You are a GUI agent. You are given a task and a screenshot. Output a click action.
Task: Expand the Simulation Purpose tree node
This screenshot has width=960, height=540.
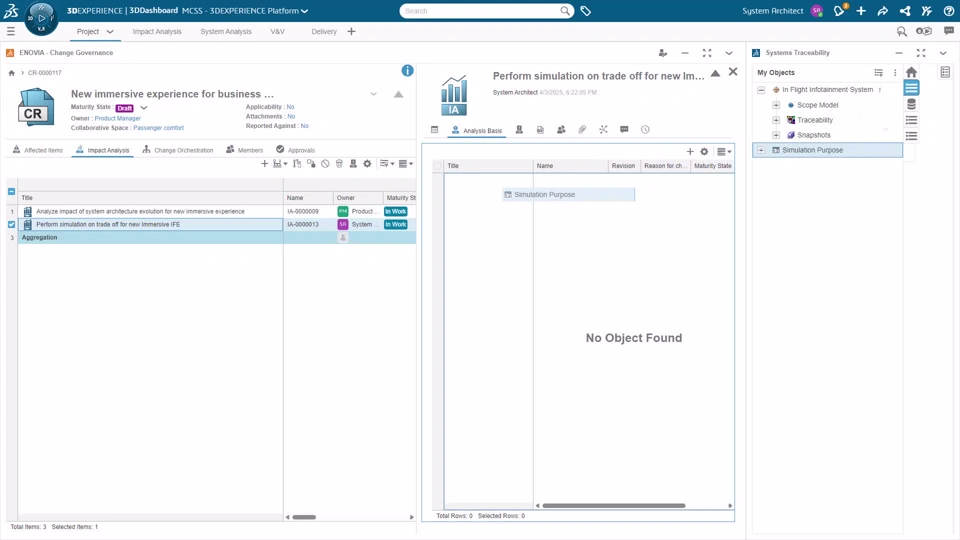761,150
